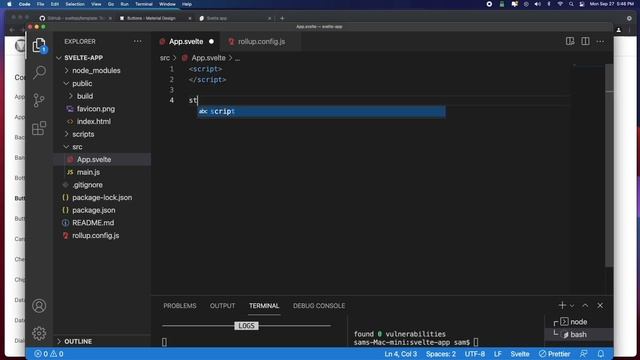
Task: Open Spotlight search in macOS menu bar
Action: pos(571,4)
